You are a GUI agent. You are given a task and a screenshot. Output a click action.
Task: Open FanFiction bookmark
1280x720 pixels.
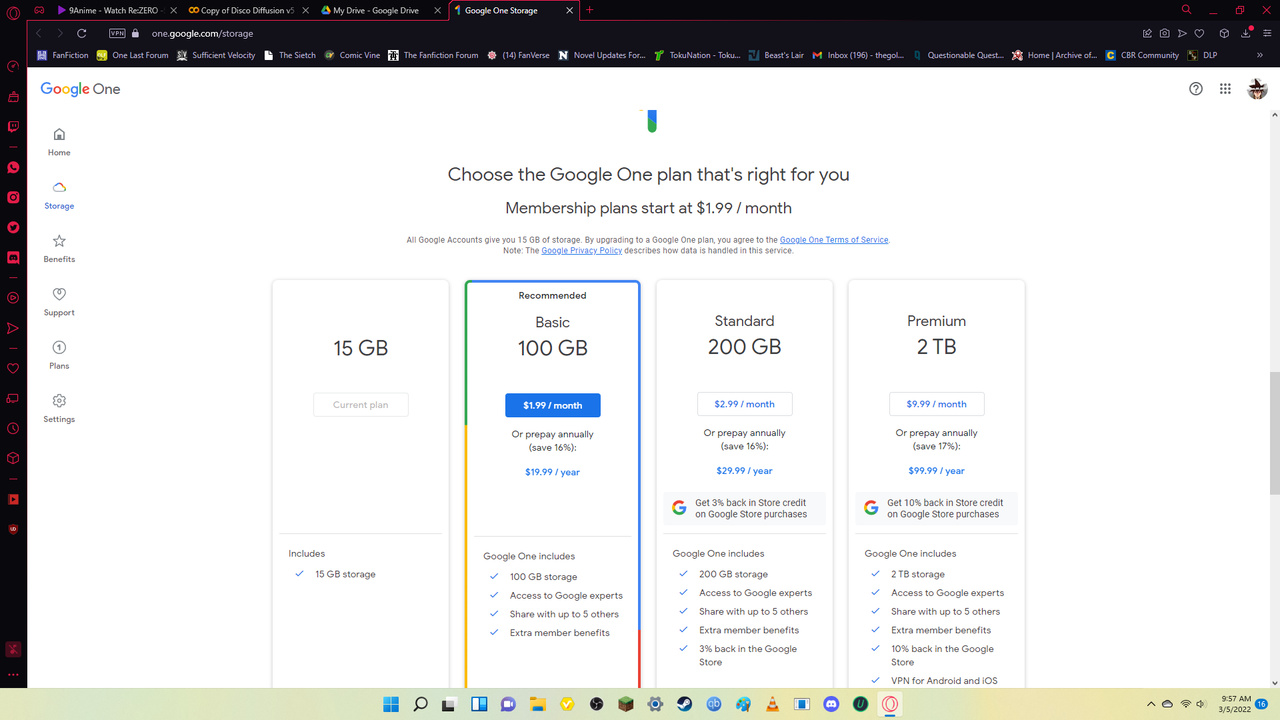[64, 55]
